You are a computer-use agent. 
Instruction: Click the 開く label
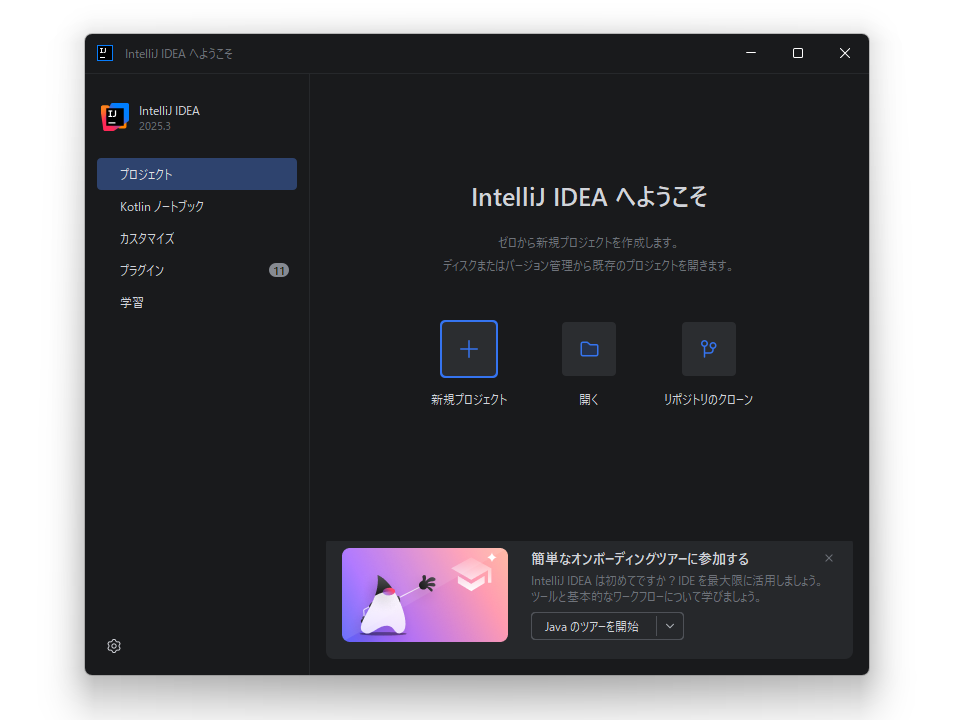tap(589, 399)
